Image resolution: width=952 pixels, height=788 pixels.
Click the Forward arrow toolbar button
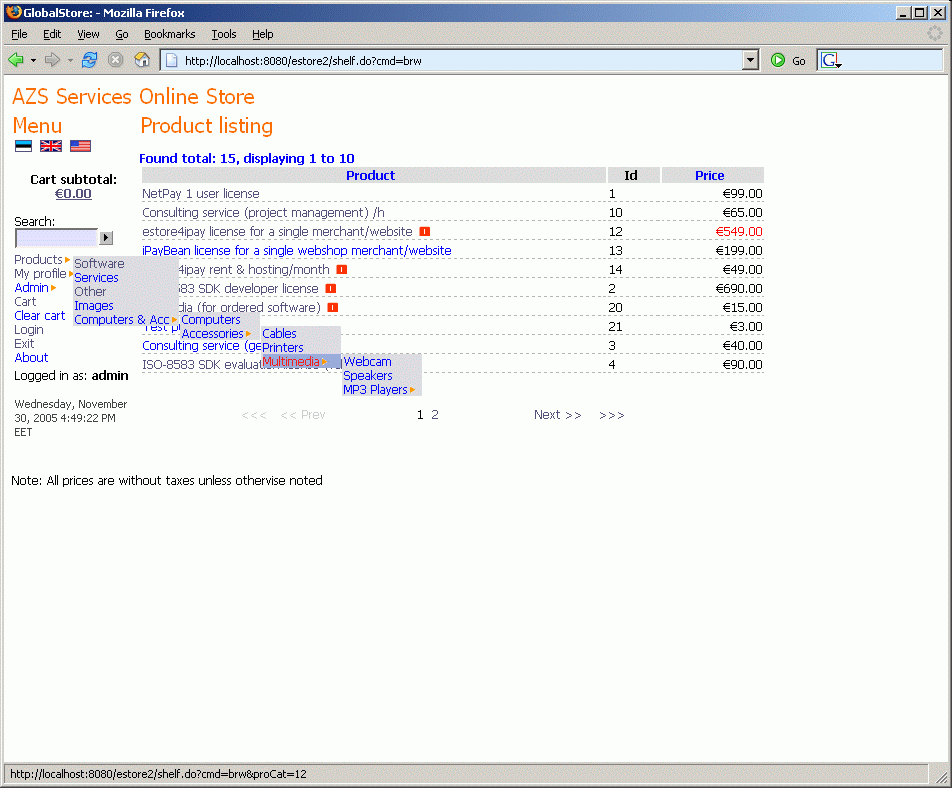click(52, 60)
